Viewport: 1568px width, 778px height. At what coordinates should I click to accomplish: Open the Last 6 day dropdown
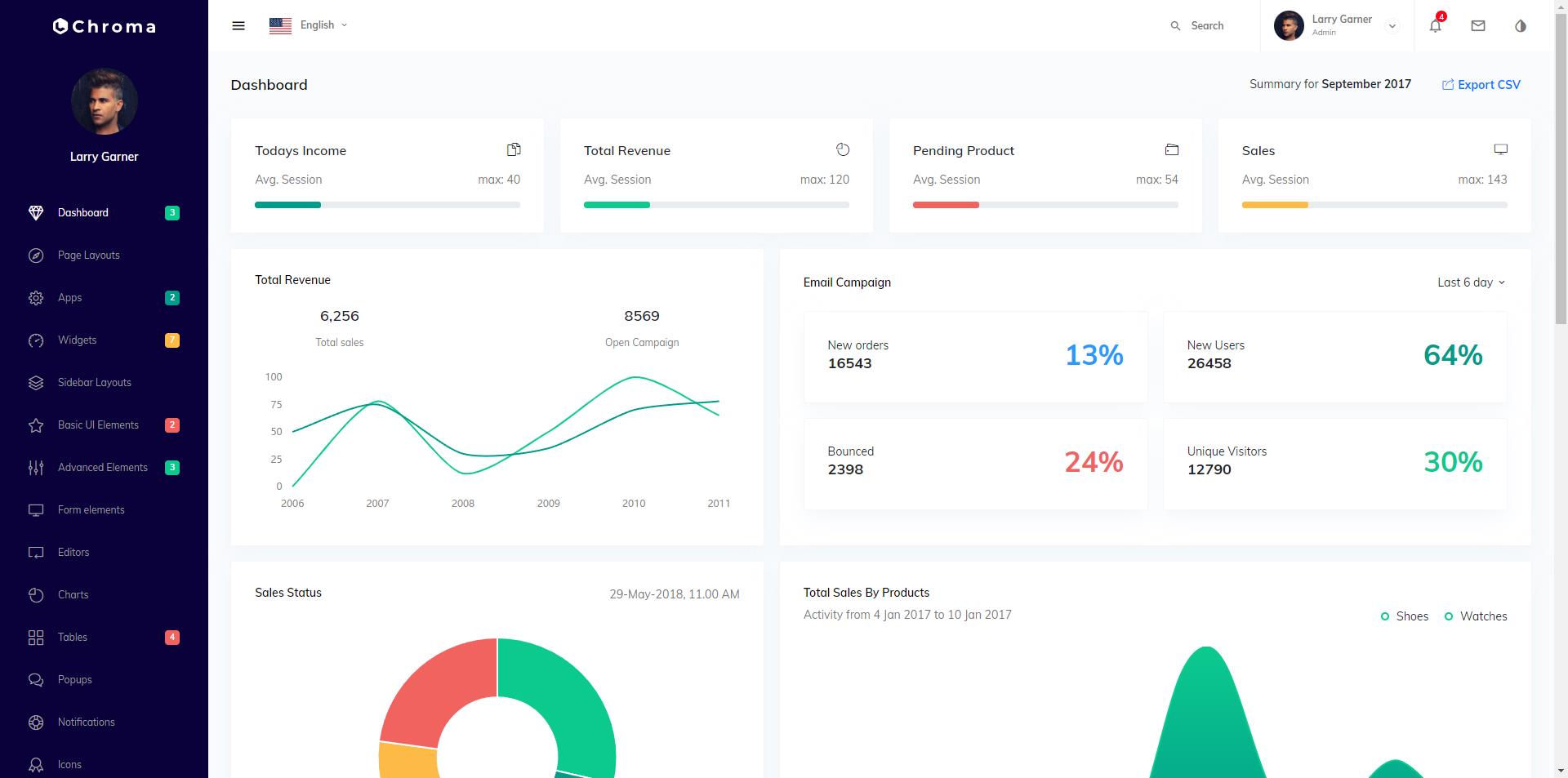coord(1472,282)
